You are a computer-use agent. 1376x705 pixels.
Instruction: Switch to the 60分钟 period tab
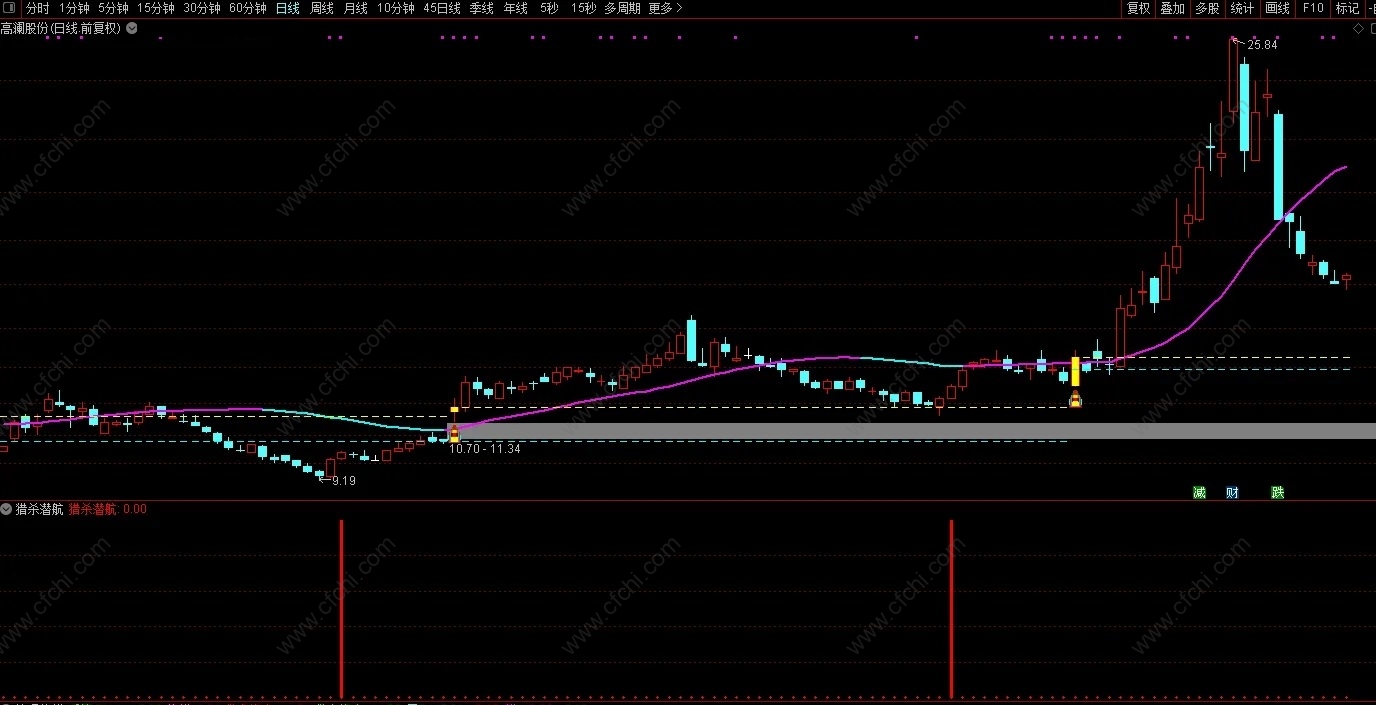click(247, 8)
